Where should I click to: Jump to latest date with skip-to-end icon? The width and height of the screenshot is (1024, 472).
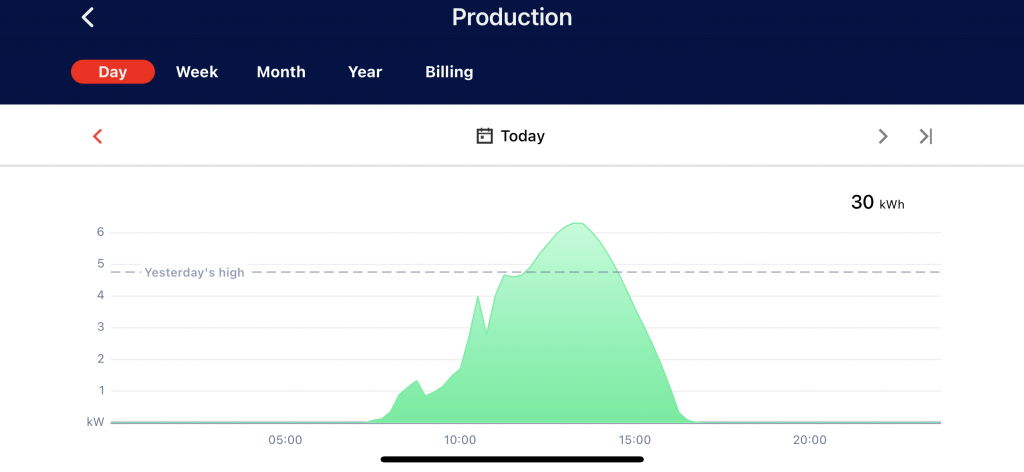pyautogui.click(x=925, y=137)
